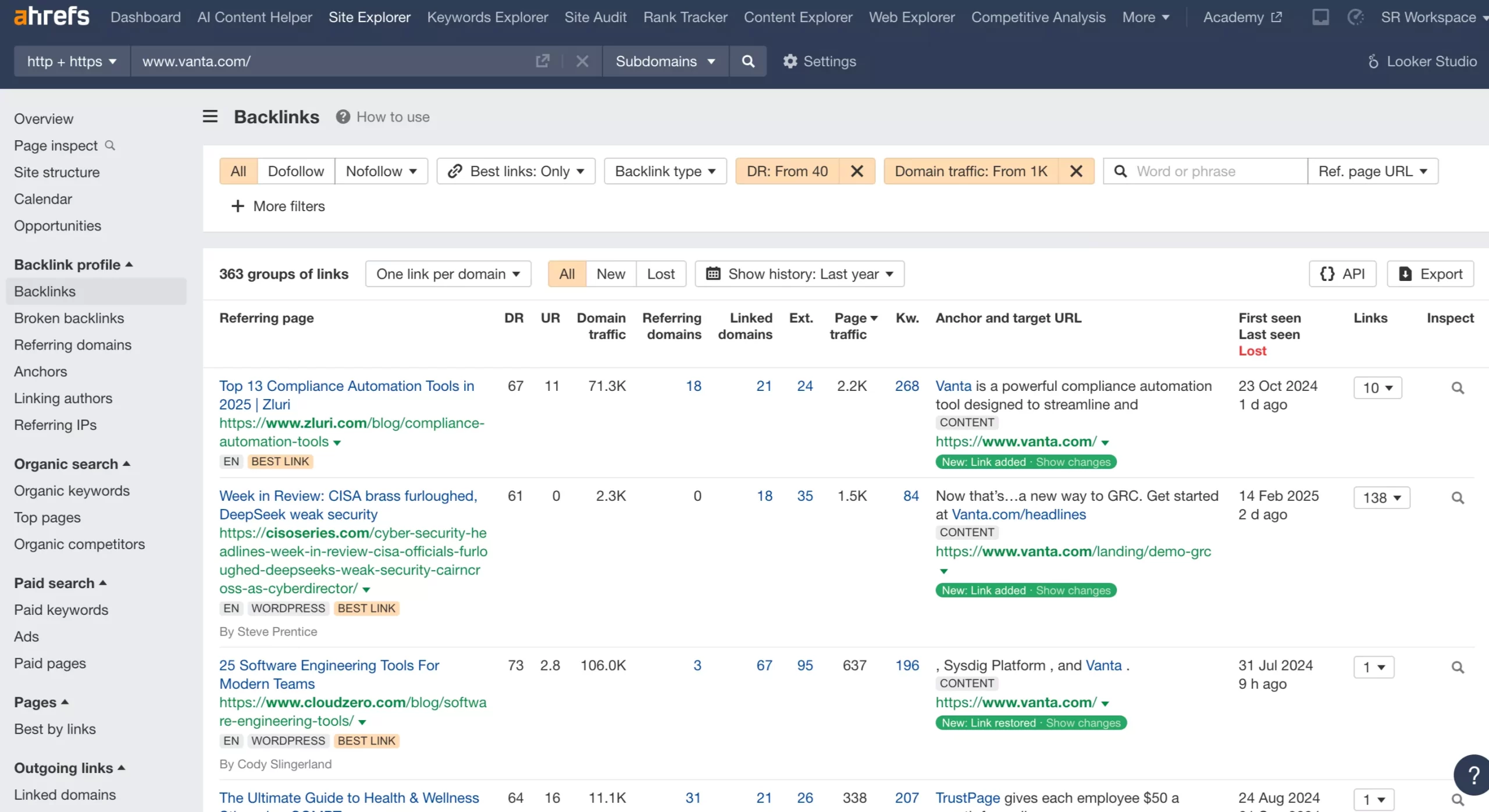Open Backlink type dropdown
Image resolution: width=1489 pixels, height=812 pixels.
[665, 171]
